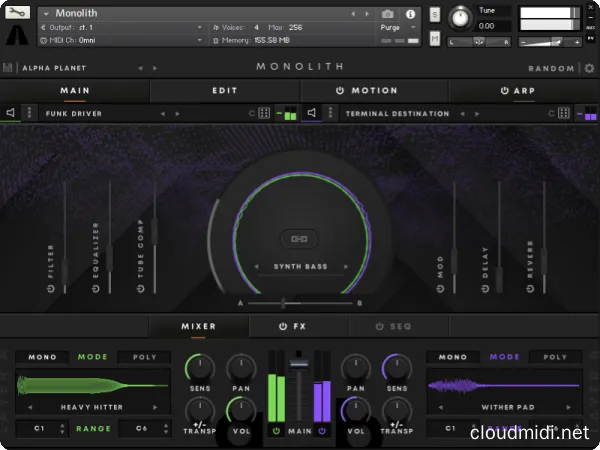Viewport: 600px width, 450px height.
Task: Open settings gear next to RANDOM
Action: click(x=589, y=68)
